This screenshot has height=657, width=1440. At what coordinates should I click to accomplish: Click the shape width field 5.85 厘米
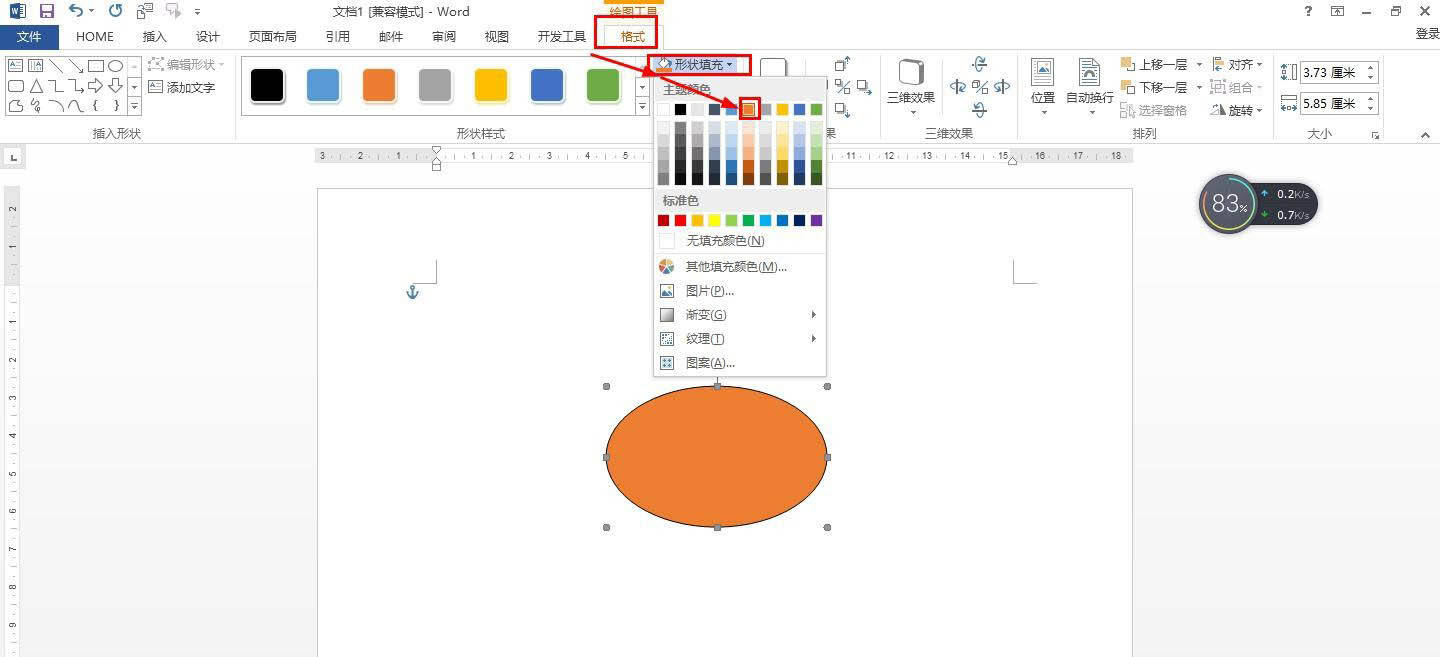coord(1339,103)
